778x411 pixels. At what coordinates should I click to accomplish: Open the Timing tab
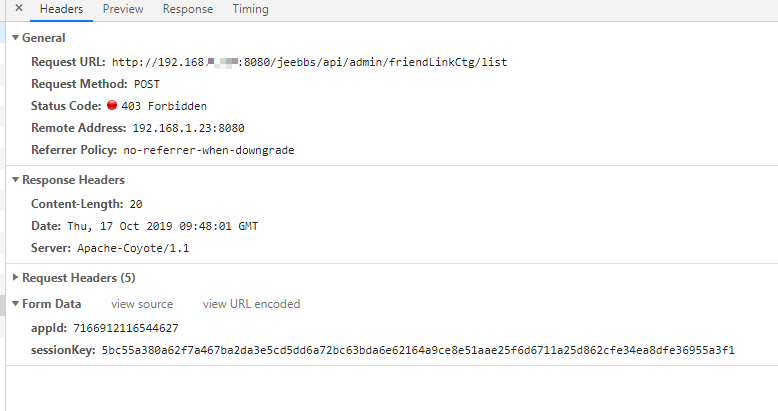(x=250, y=9)
